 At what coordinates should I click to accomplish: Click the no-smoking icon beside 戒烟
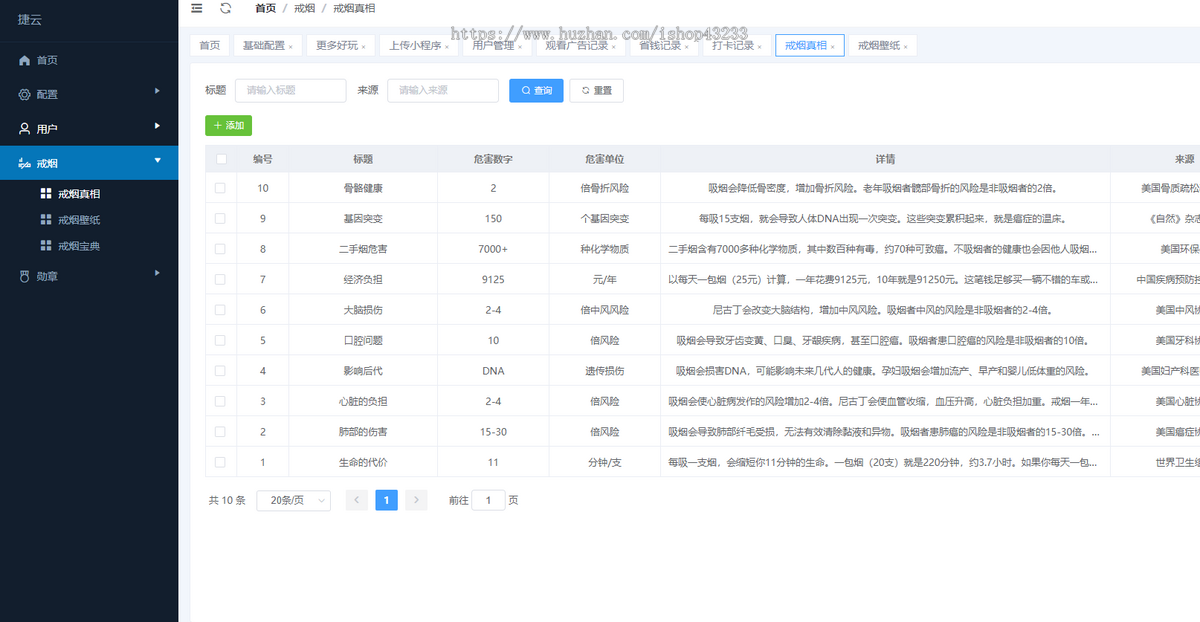click(25, 163)
